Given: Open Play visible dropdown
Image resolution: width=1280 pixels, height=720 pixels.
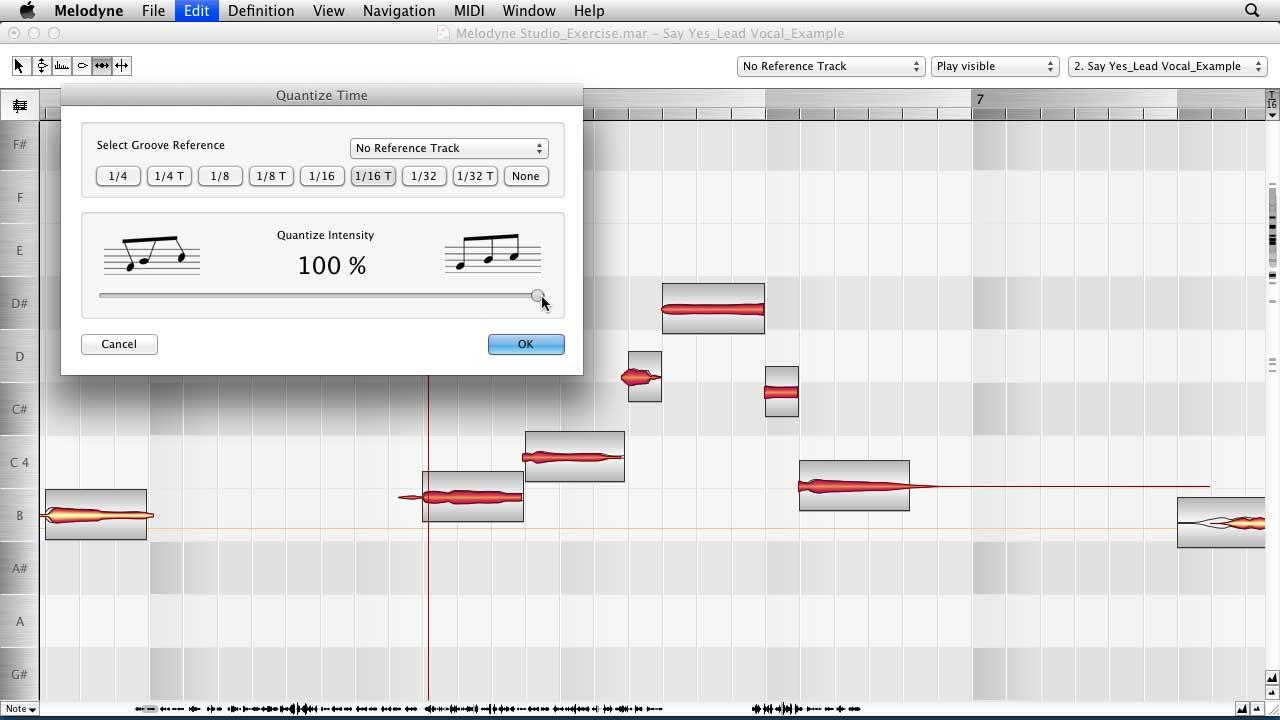Looking at the screenshot, I should click(995, 66).
